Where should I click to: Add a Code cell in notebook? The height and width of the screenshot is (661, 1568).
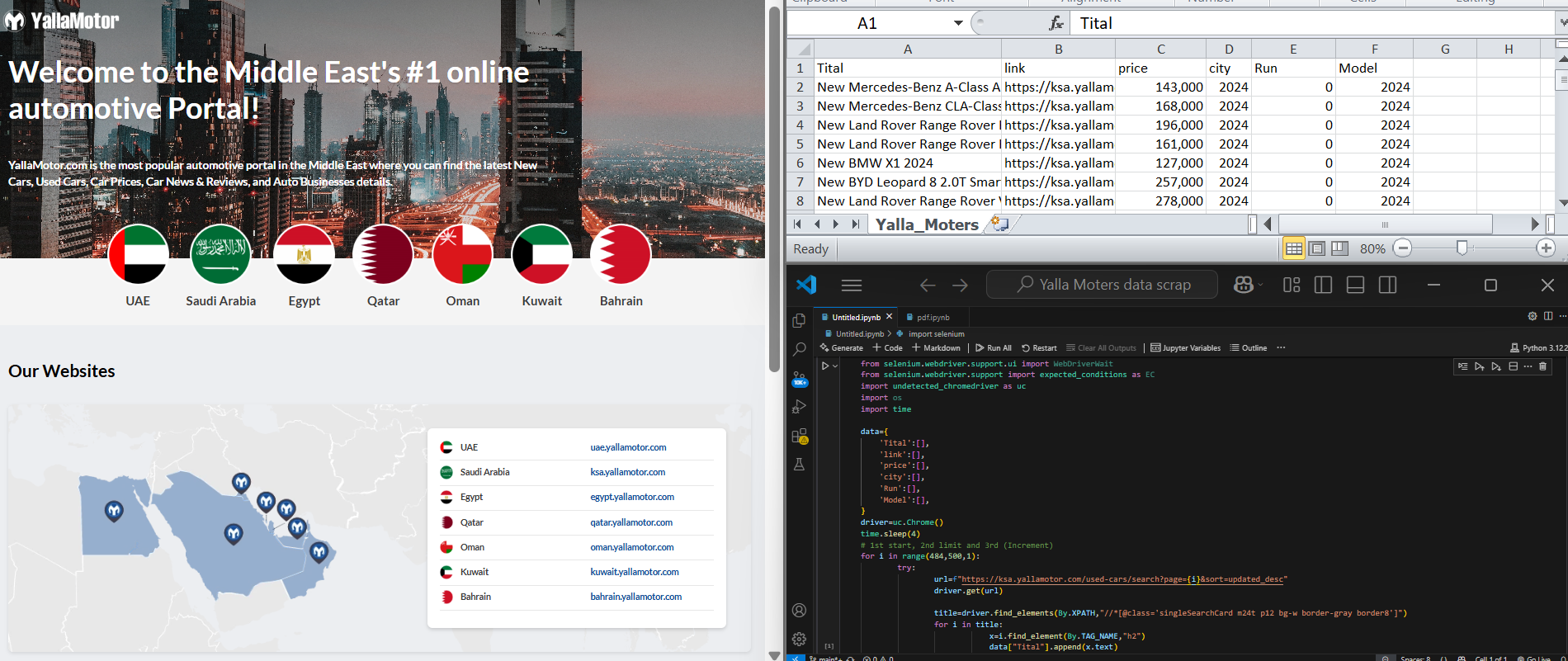click(888, 348)
